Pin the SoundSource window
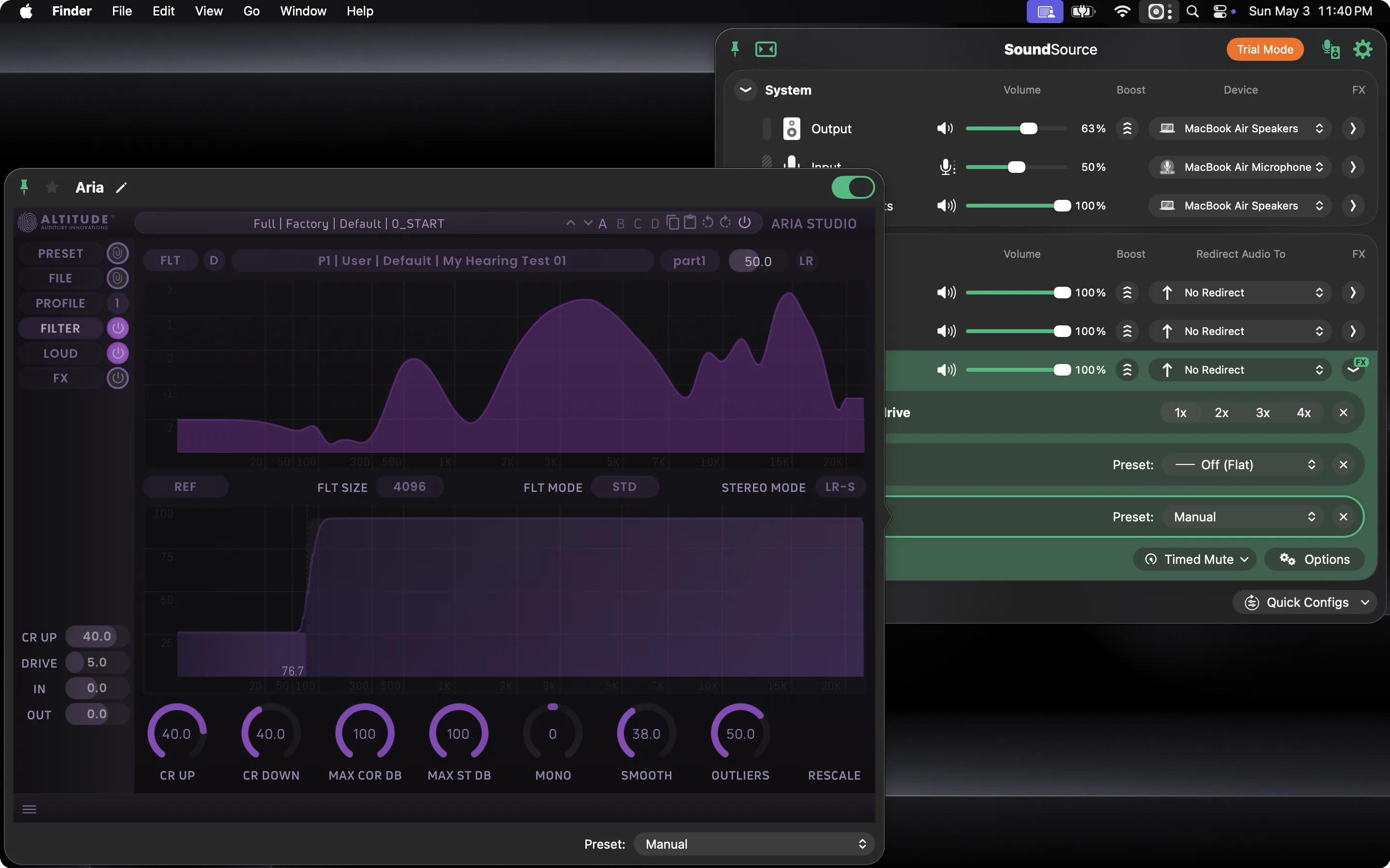This screenshot has height=868, width=1390. pyautogui.click(x=735, y=49)
